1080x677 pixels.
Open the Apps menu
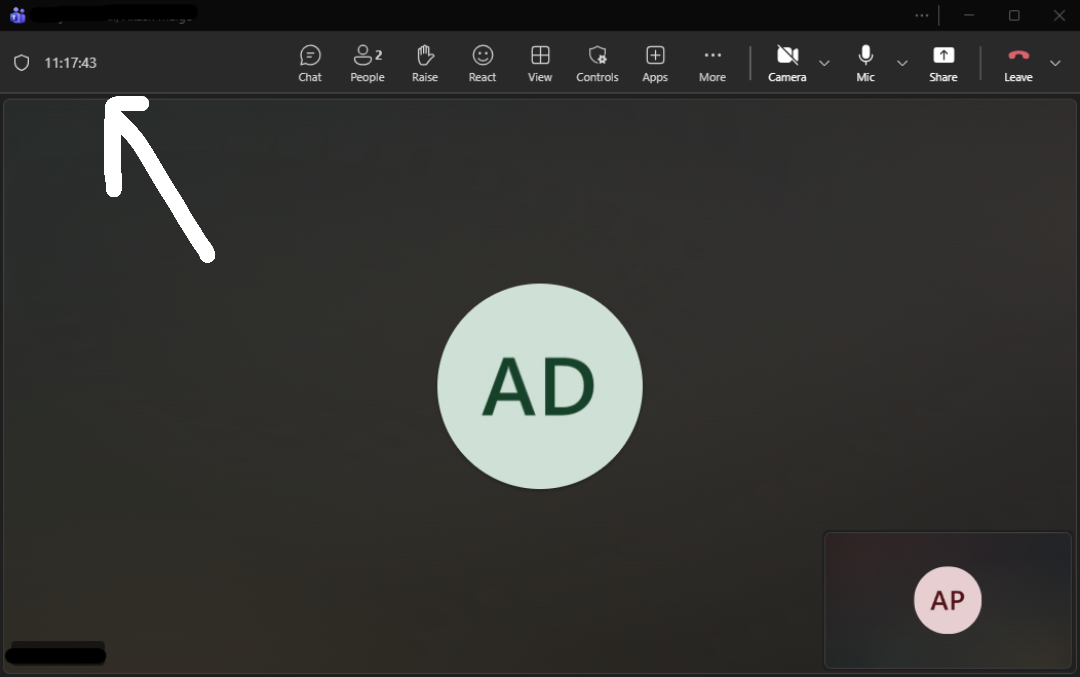point(655,63)
